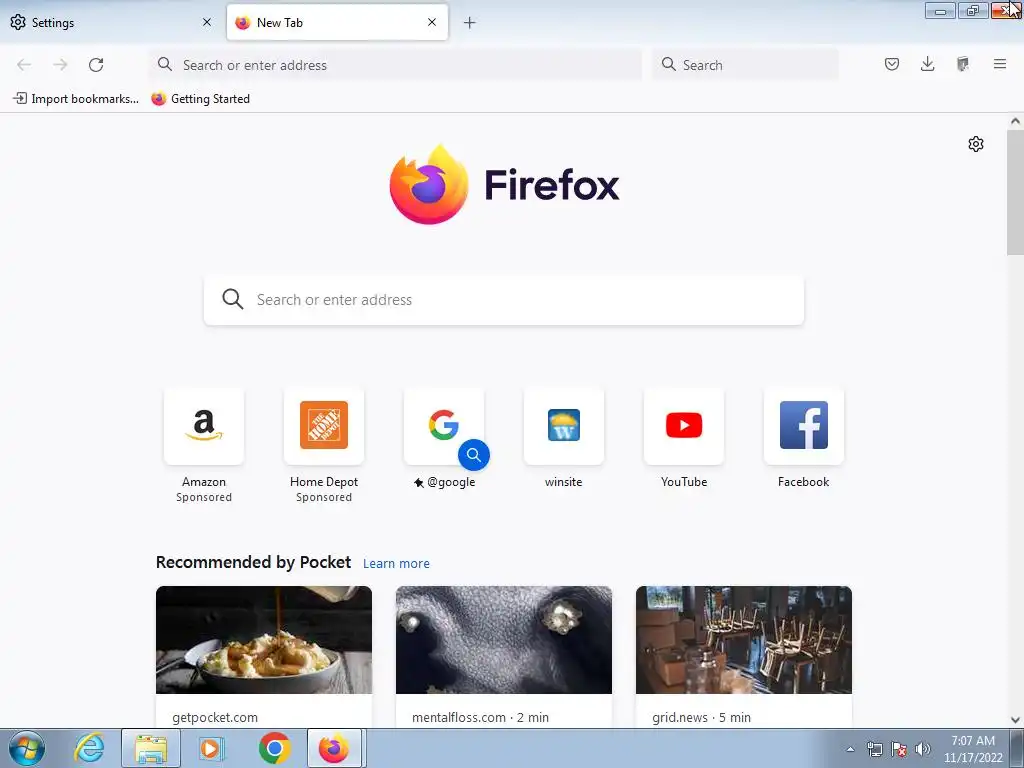Open the volume speaker tray icon
1024x768 pixels.
(x=923, y=750)
